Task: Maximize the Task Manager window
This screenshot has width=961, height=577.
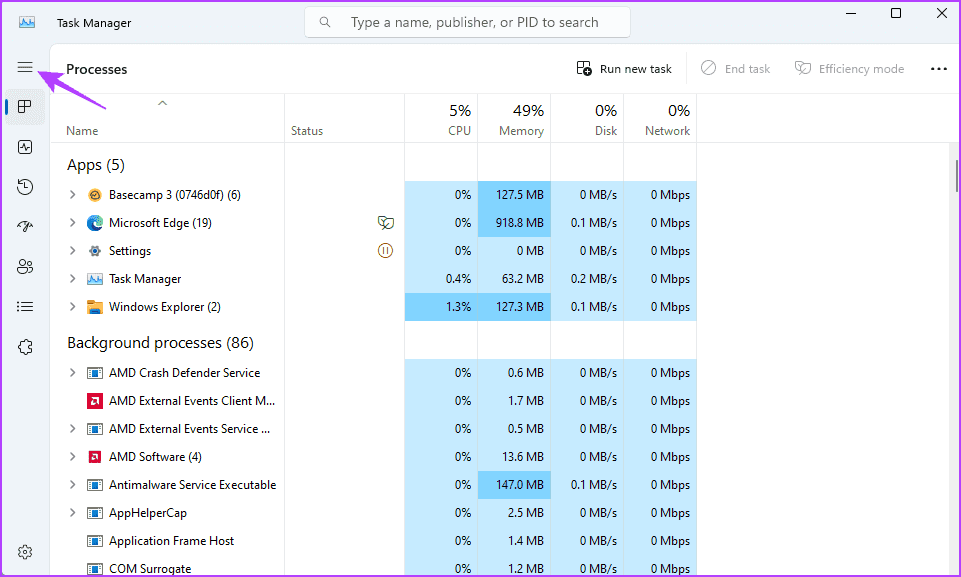Action: [896, 13]
